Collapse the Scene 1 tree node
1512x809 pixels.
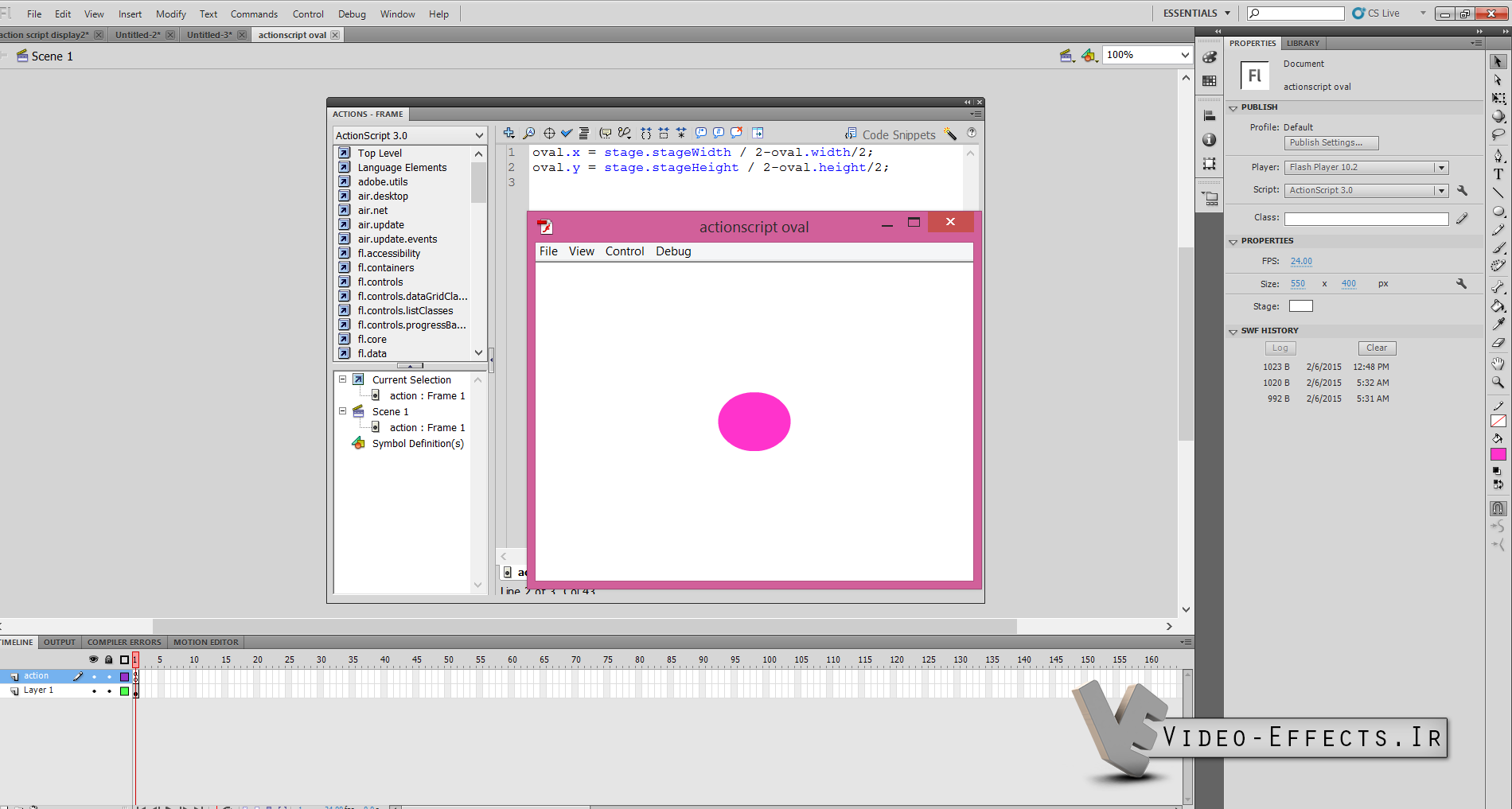(x=343, y=411)
